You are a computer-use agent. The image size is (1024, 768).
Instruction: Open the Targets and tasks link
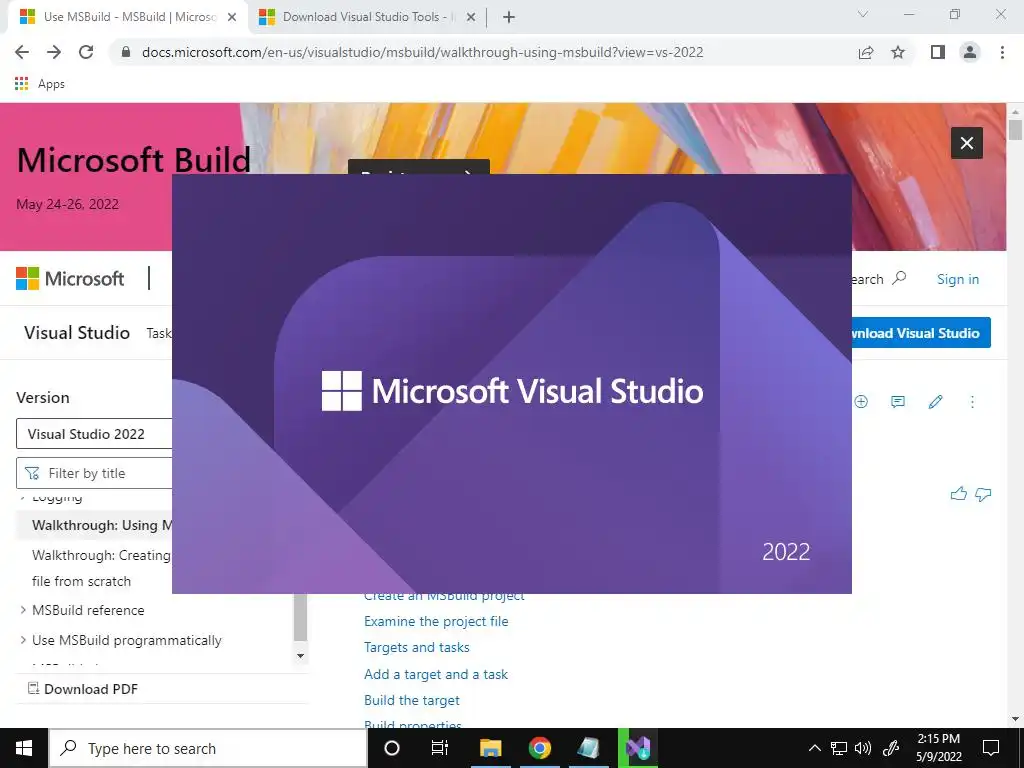click(417, 647)
